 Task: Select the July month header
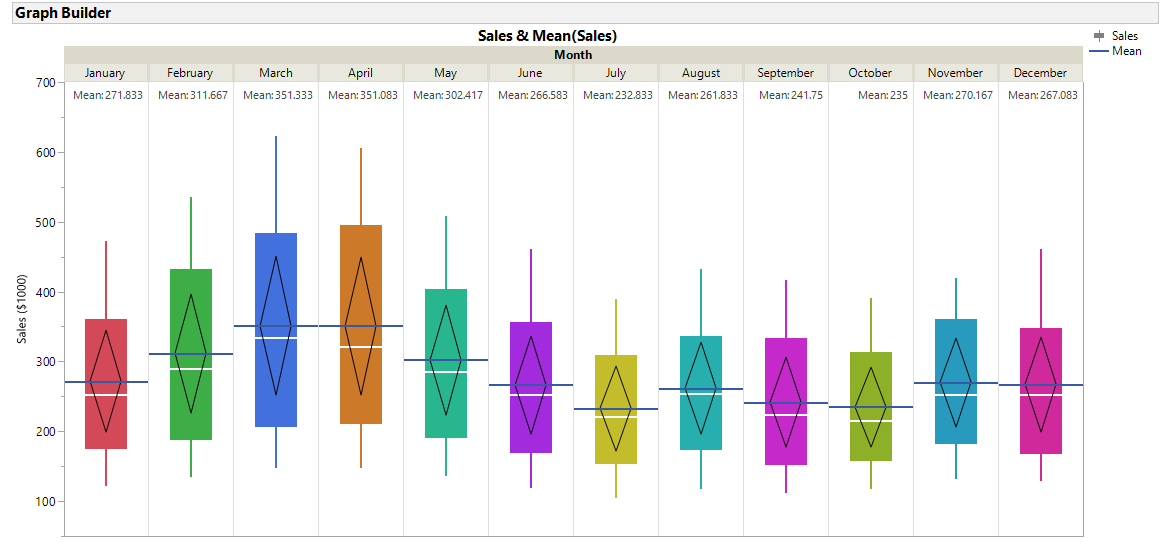[x=615, y=73]
